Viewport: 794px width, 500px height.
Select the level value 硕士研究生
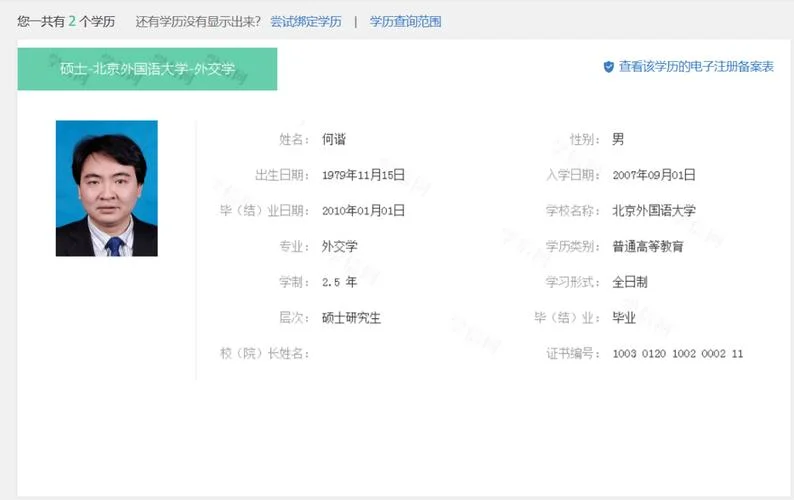coord(351,318)
